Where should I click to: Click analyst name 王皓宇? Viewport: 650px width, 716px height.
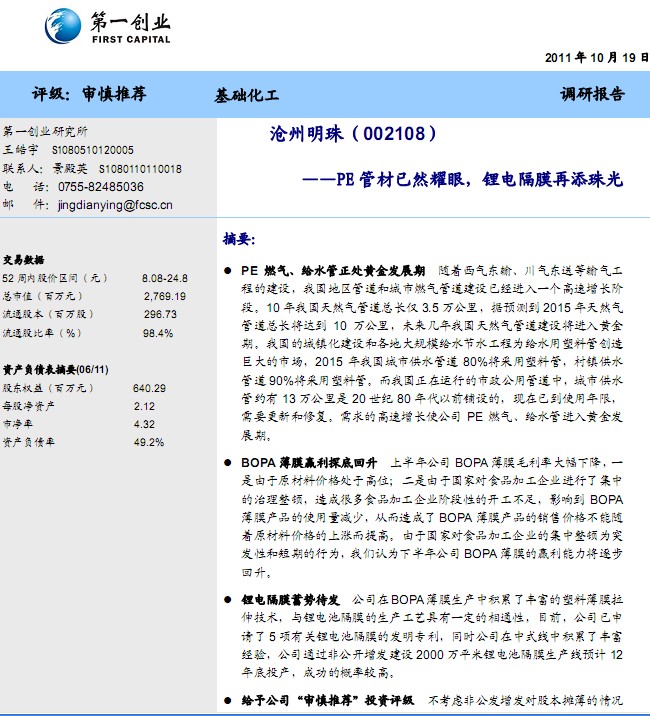pos(20,150)
